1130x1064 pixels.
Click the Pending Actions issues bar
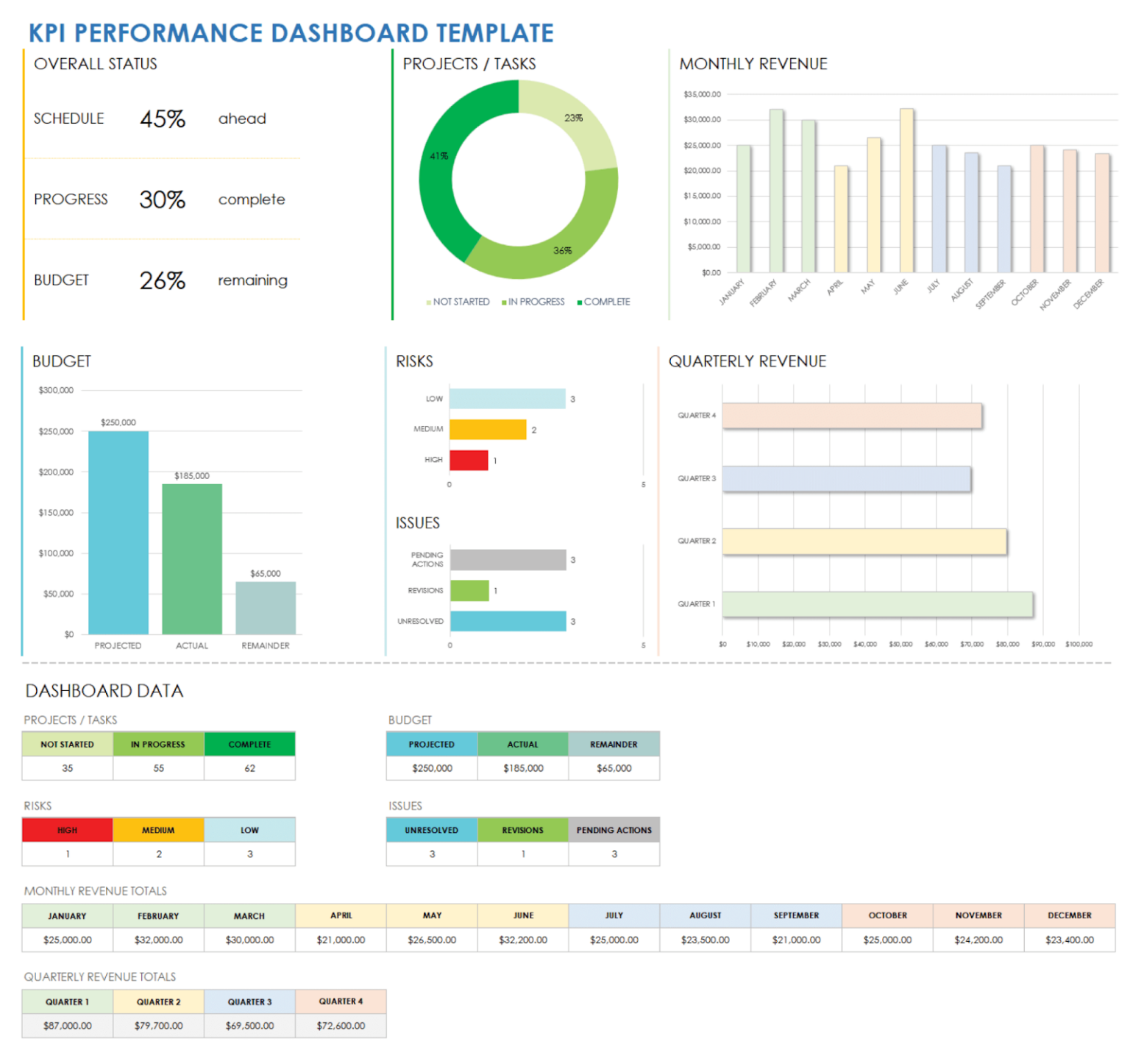[508, 560]
